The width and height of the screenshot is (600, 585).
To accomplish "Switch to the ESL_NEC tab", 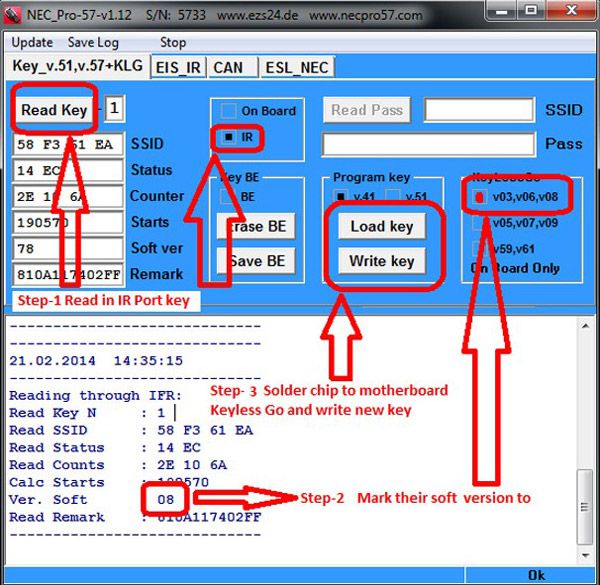I will tap(297, 68).
